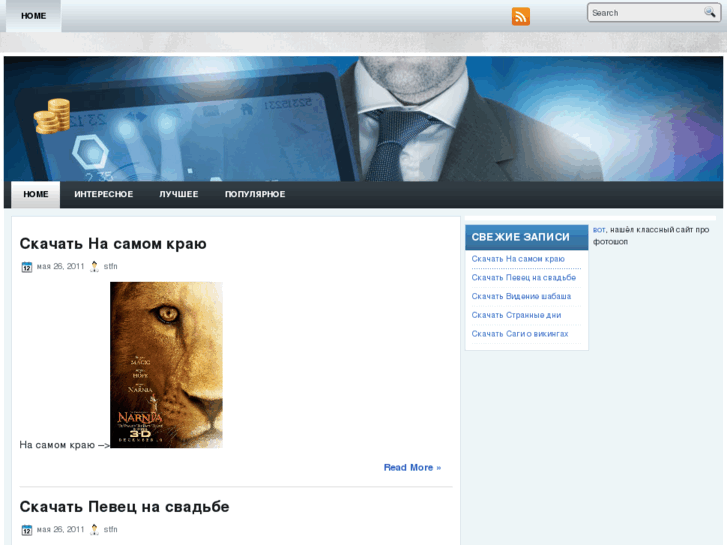Open sidebar link 'Скачать На самом краю'

(518, 259)
